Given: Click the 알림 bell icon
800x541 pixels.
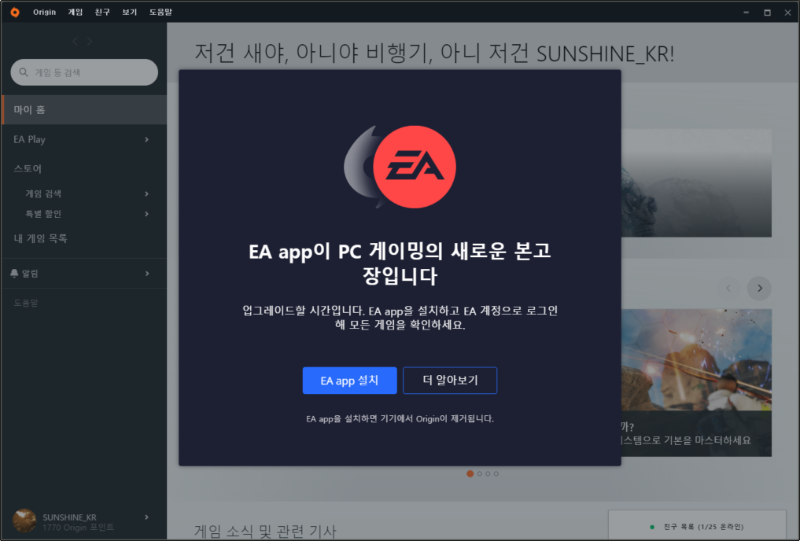Looking at the screenshot, I should [x=14, y=274].
